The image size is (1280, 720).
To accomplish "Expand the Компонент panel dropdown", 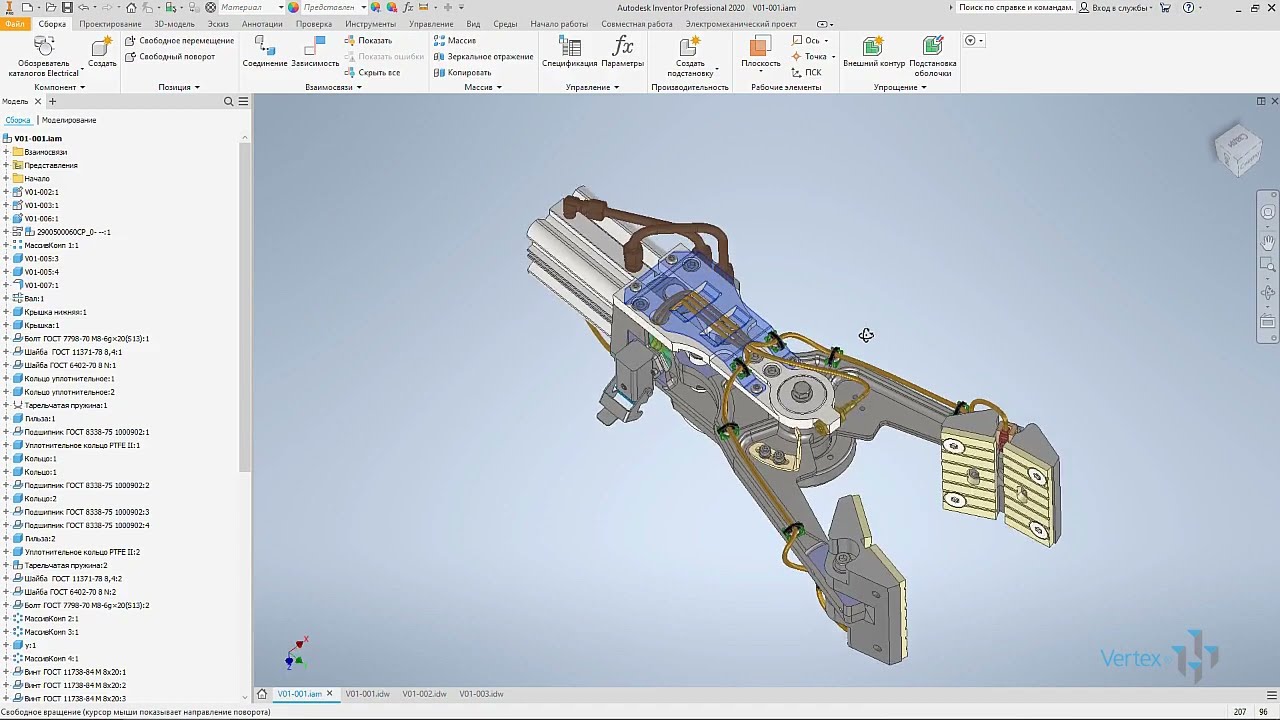I will point(60,87).
